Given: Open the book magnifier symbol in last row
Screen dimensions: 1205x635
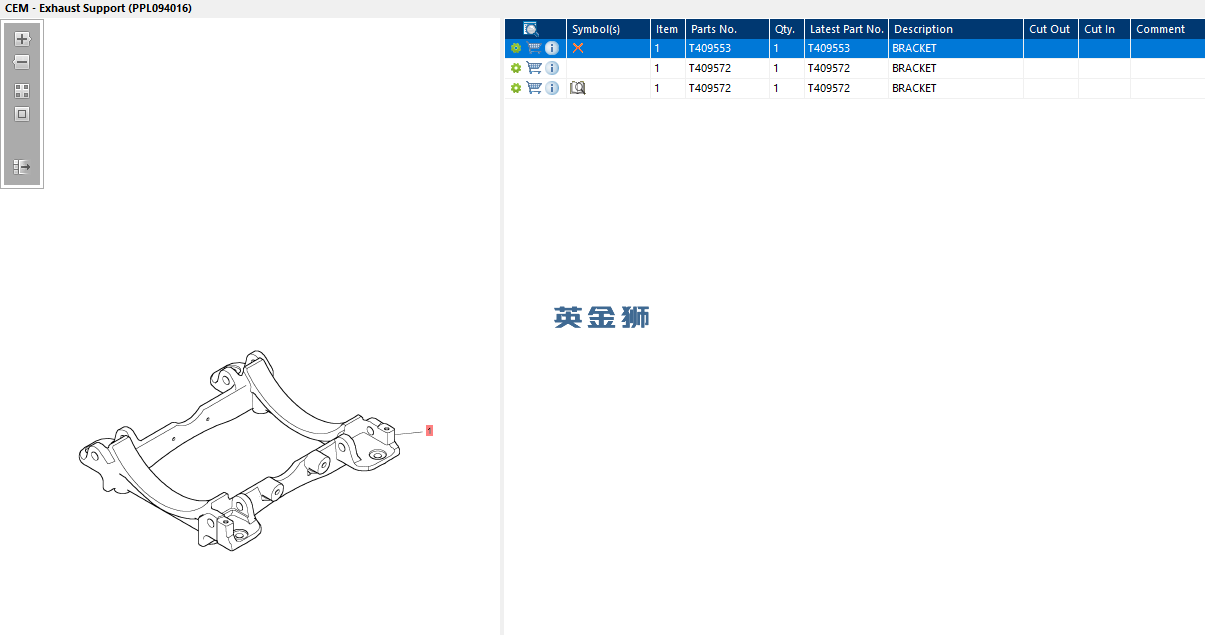Looking at the screenshot, I should click(578, 88).
